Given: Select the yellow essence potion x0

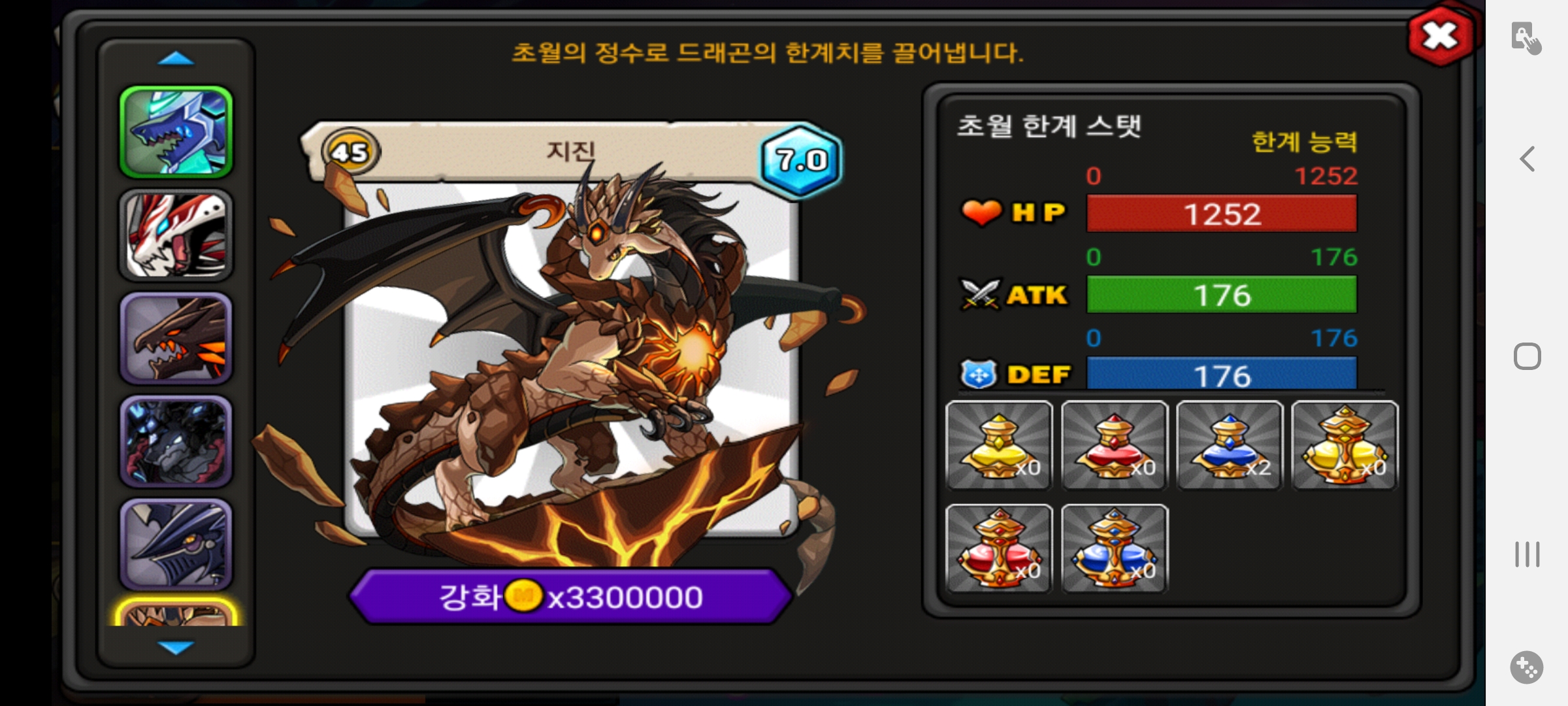Looking at the screenshot, I should tap(999, 445).
